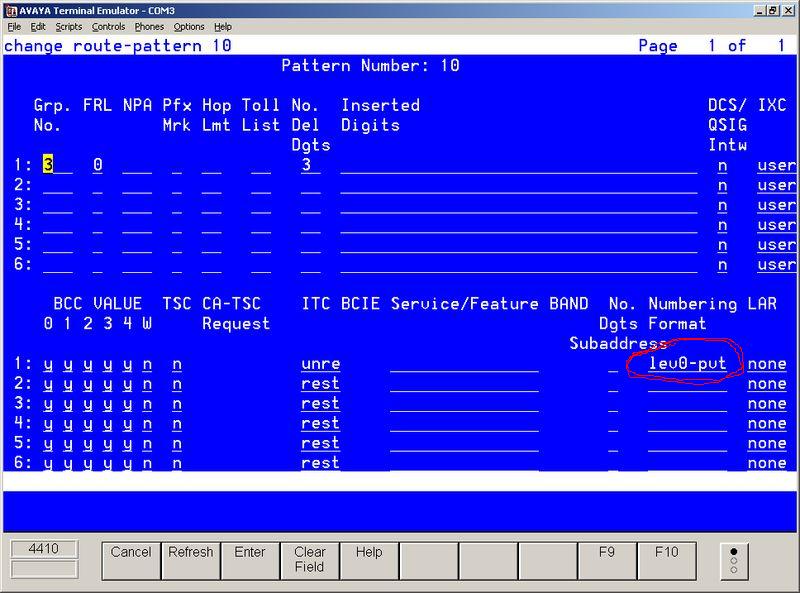This screenshot has height=593, width=800.
Task: Click the 'change route-pattern 10' command text
Action: 118,46
